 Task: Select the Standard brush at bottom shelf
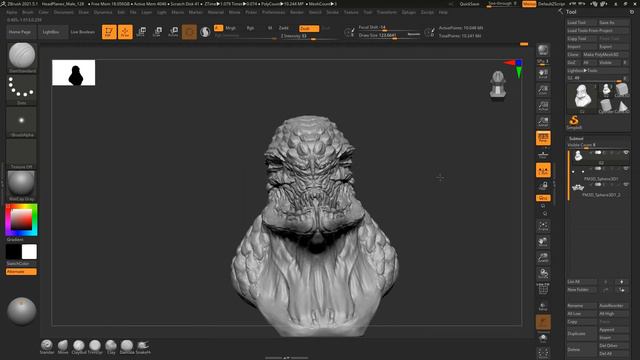click(47, 347)
